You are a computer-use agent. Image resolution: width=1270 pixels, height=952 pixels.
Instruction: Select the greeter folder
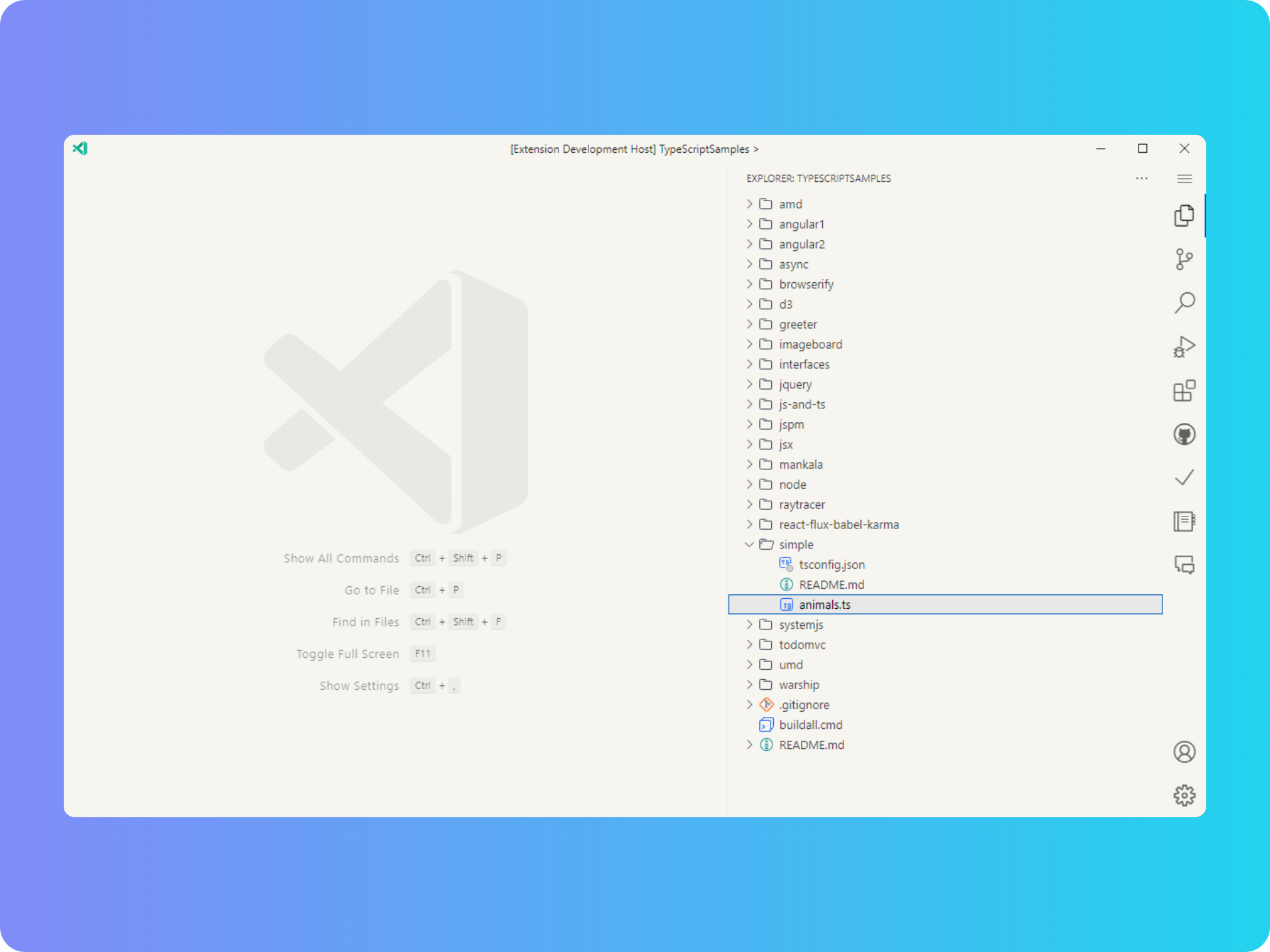(945, 324)
